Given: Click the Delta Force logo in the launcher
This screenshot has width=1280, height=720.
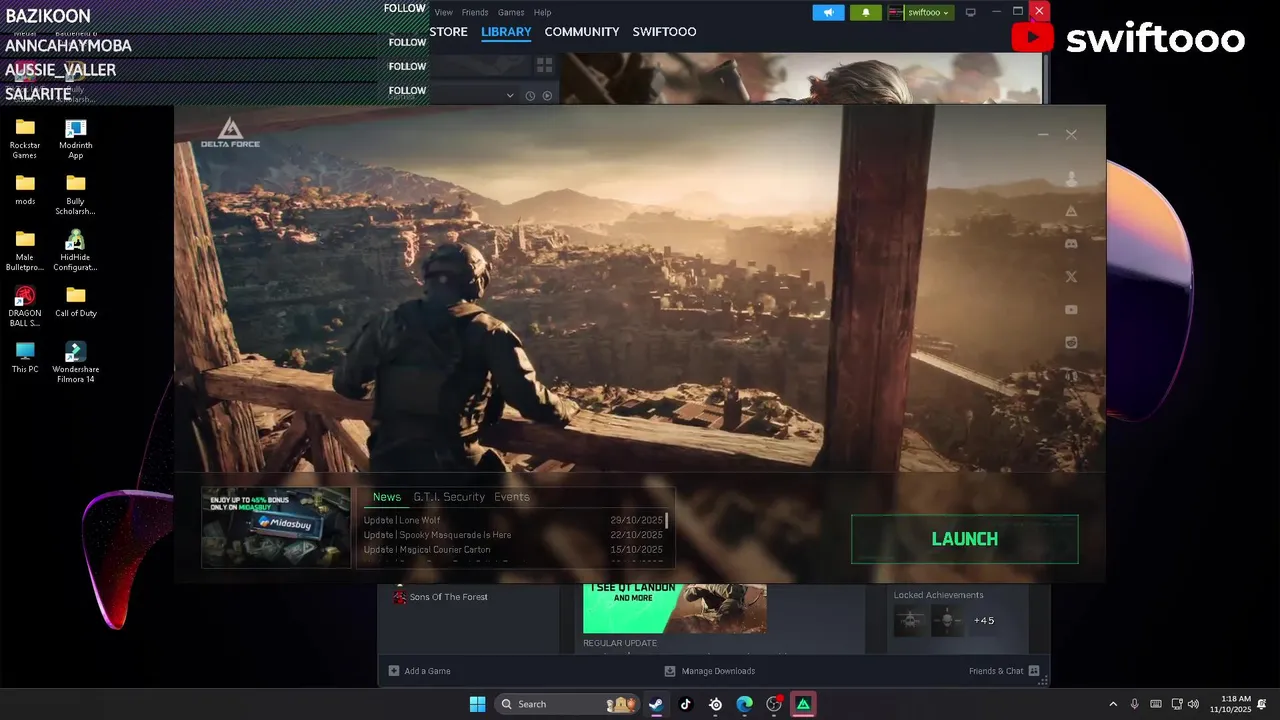Looking at the screenshot, I should (x=230, y=133).
